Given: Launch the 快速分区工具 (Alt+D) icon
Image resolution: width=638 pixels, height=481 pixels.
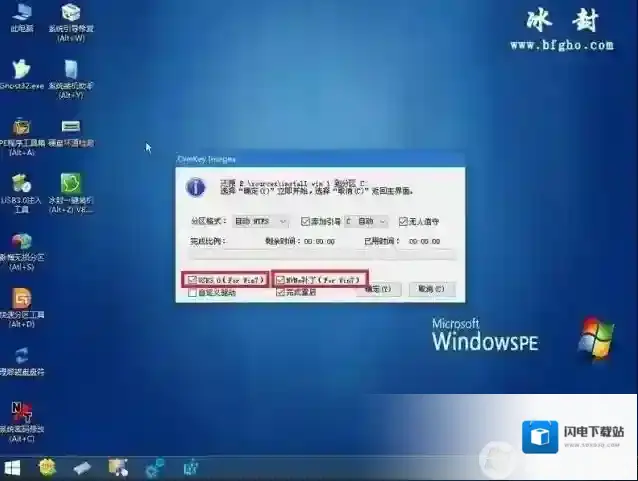Looking at the screenshot, I should tap(21, 300).
